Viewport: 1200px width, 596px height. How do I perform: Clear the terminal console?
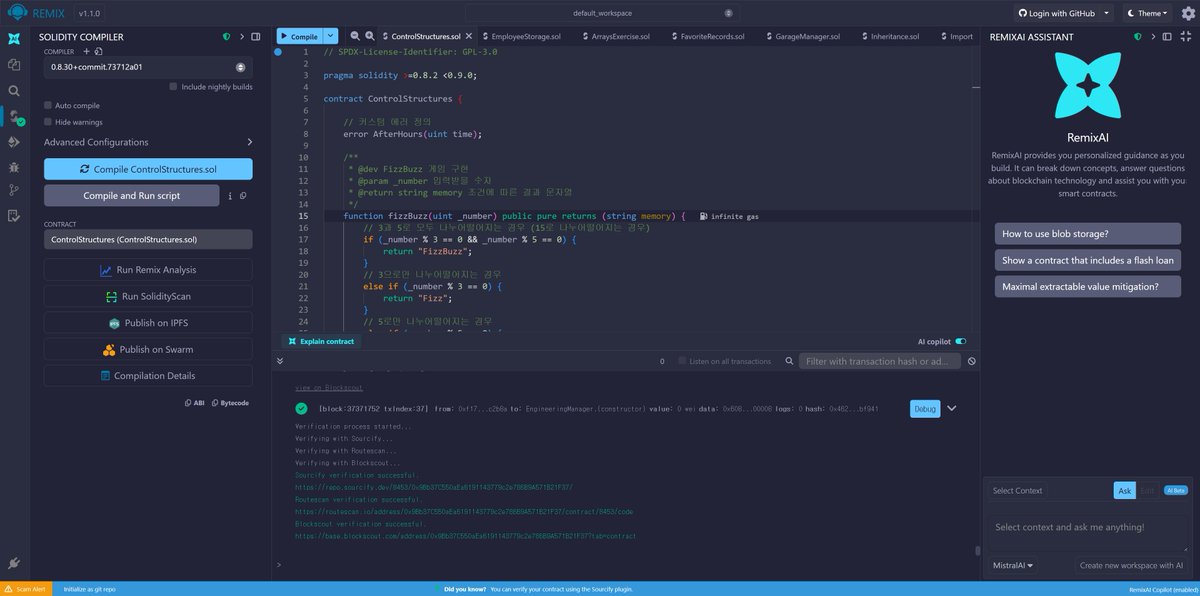(972, 361)
